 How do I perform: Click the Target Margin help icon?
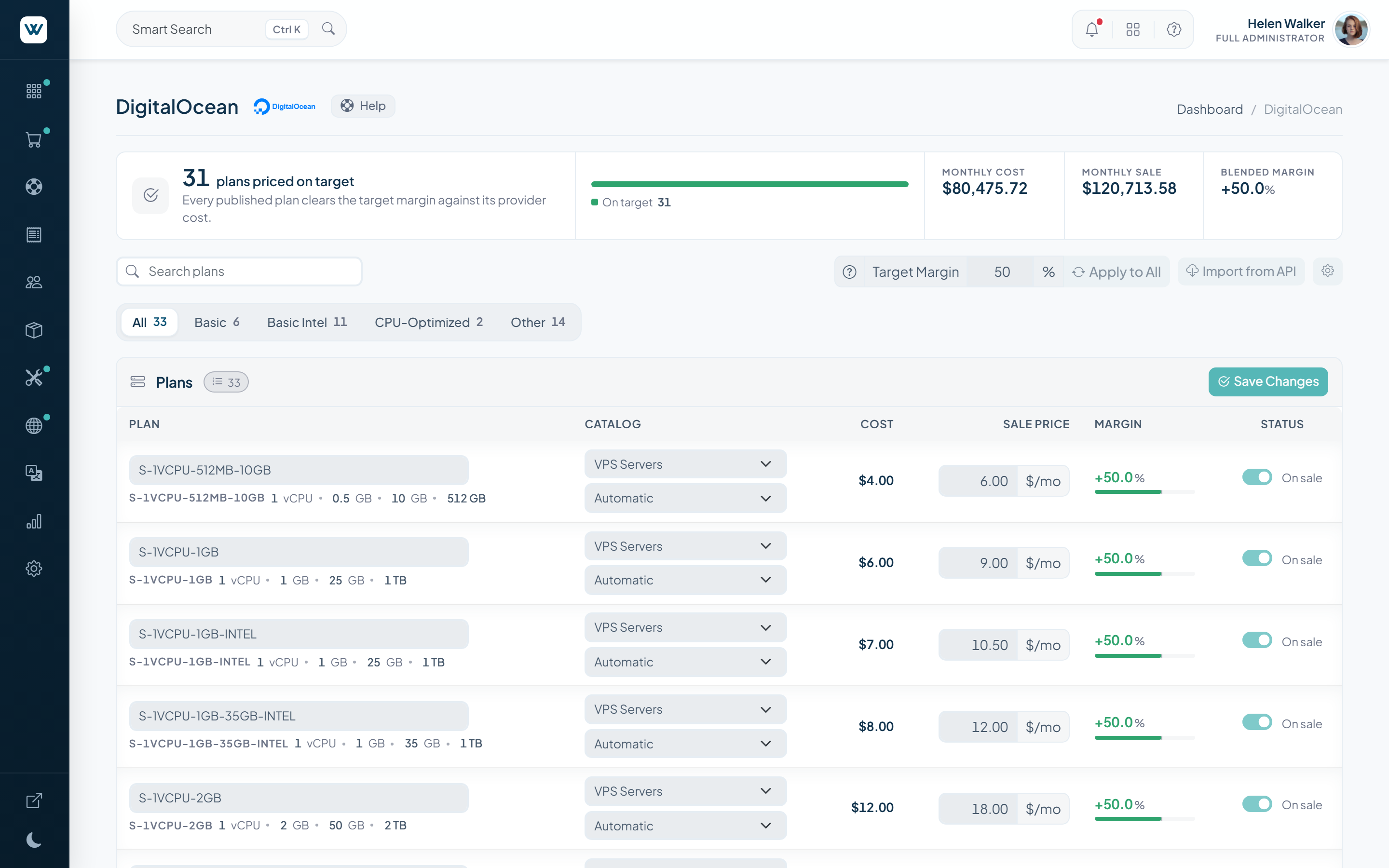[849, 271]
